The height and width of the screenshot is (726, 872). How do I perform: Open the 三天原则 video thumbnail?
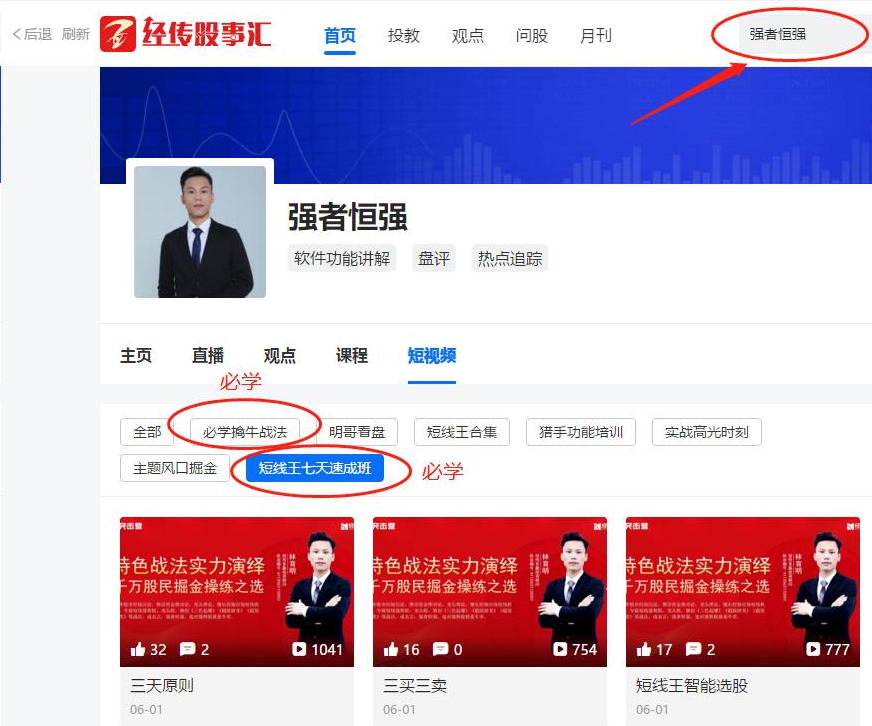[237, 592]
